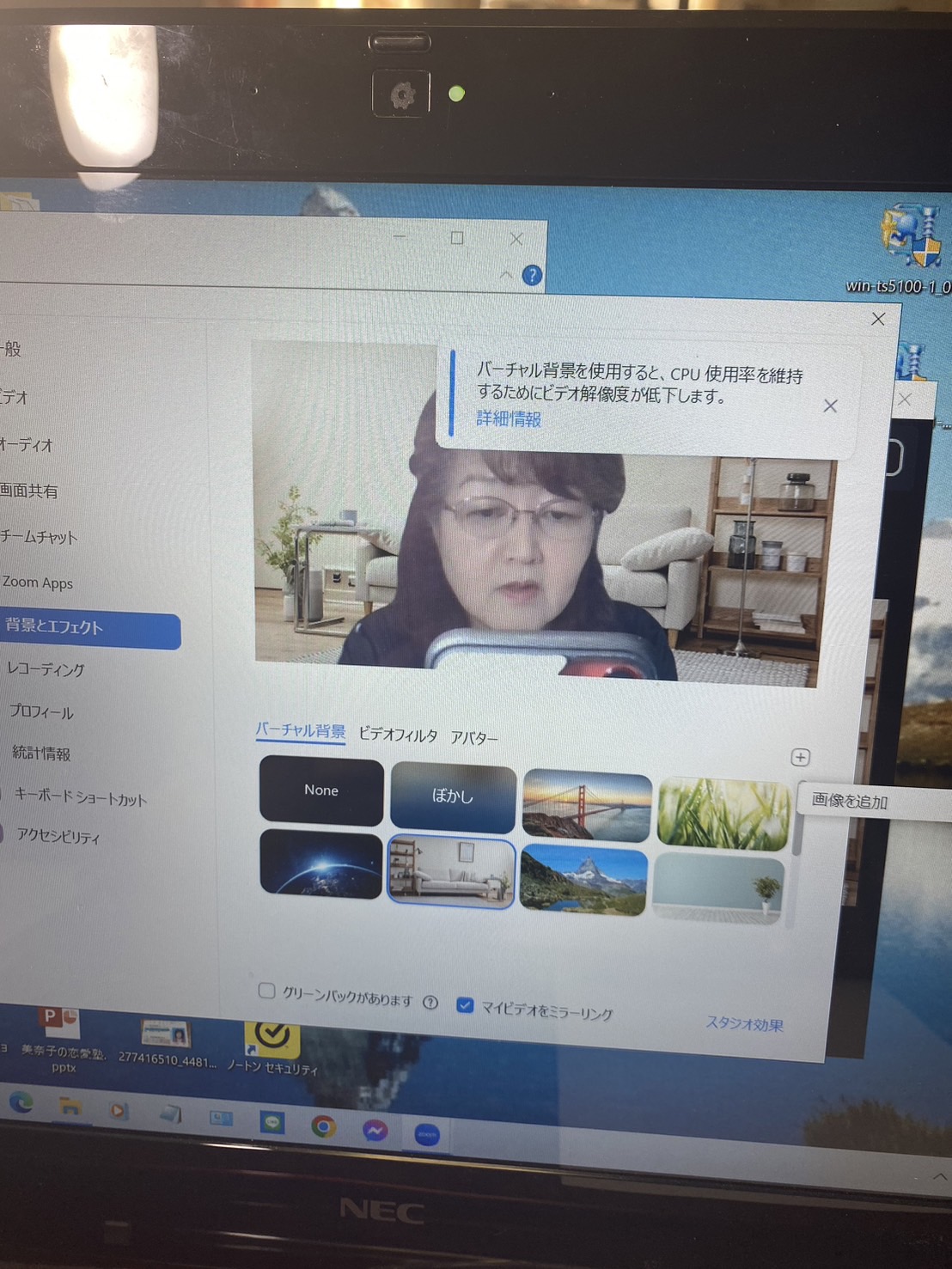Collapse chevron in background Zoom window
This screenshot has height=1269, width=952.
tap(506, 274)
